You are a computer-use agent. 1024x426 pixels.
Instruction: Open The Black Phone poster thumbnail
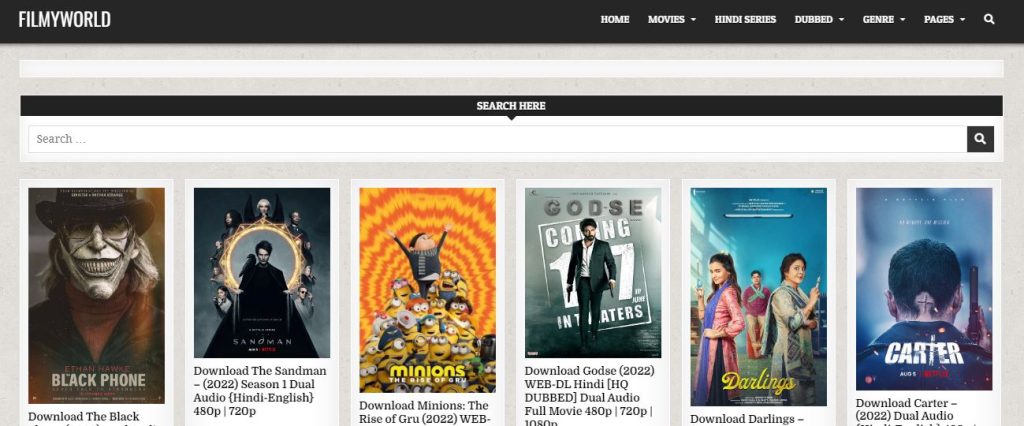(97, 296)
